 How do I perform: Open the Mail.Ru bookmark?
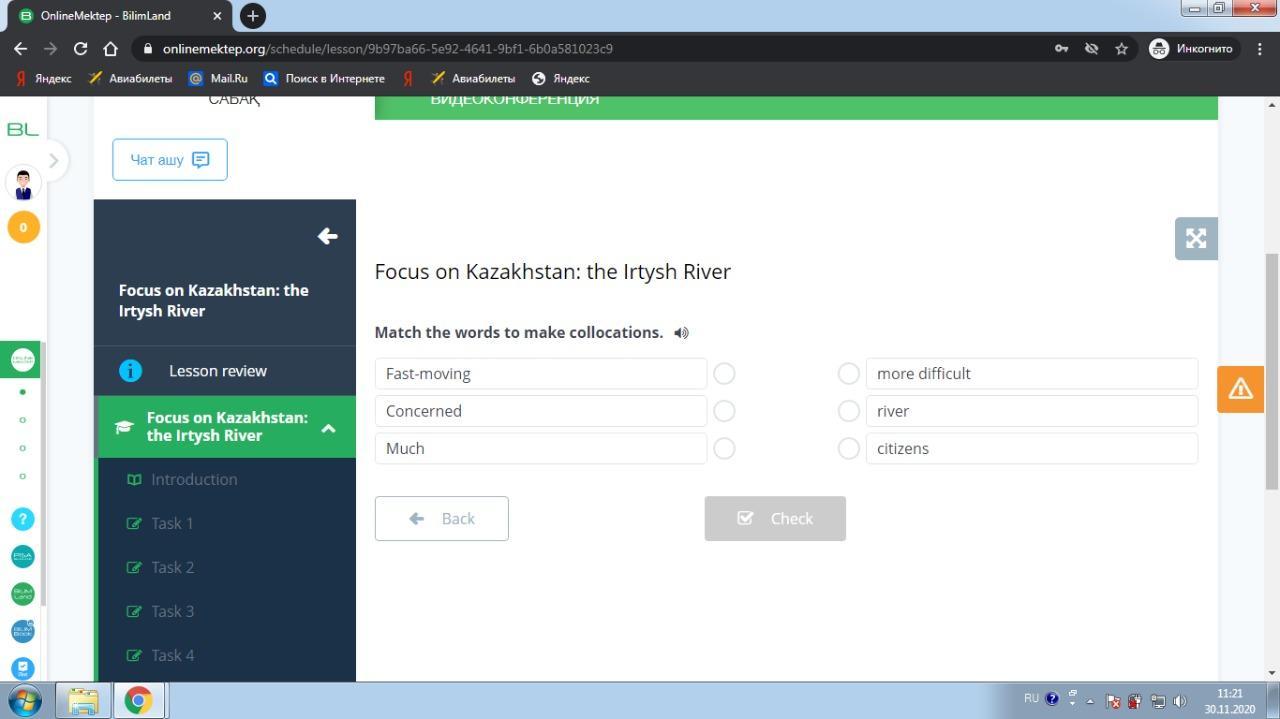point(218,78)
